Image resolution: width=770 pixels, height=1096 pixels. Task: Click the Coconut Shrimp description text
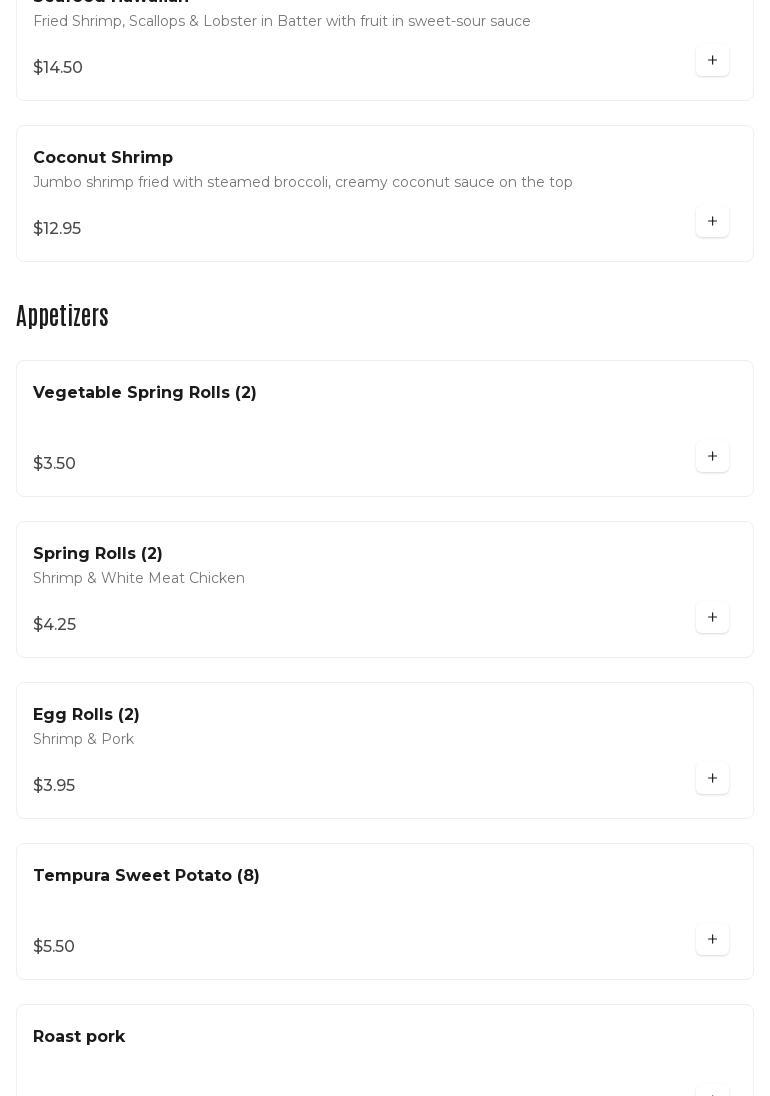click(303, 182)
